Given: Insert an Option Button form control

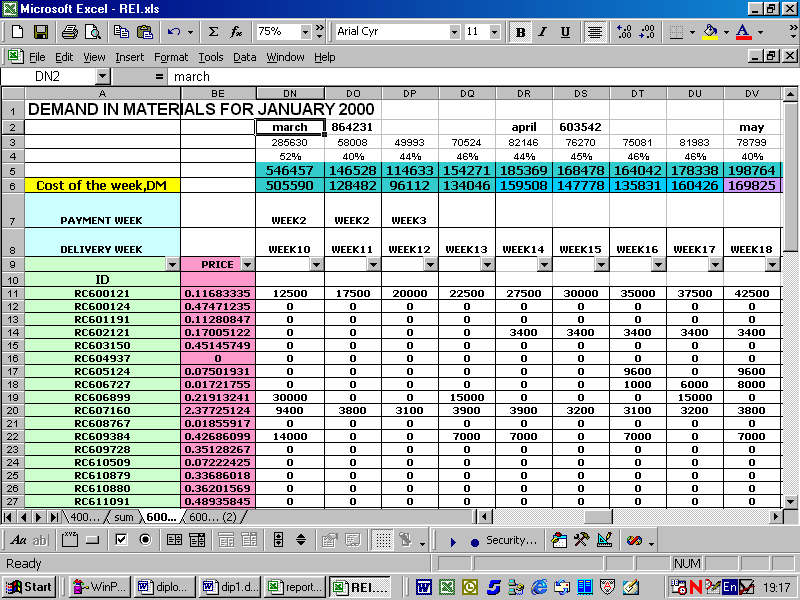Looking at the screenshot, I should click(145, 540).
